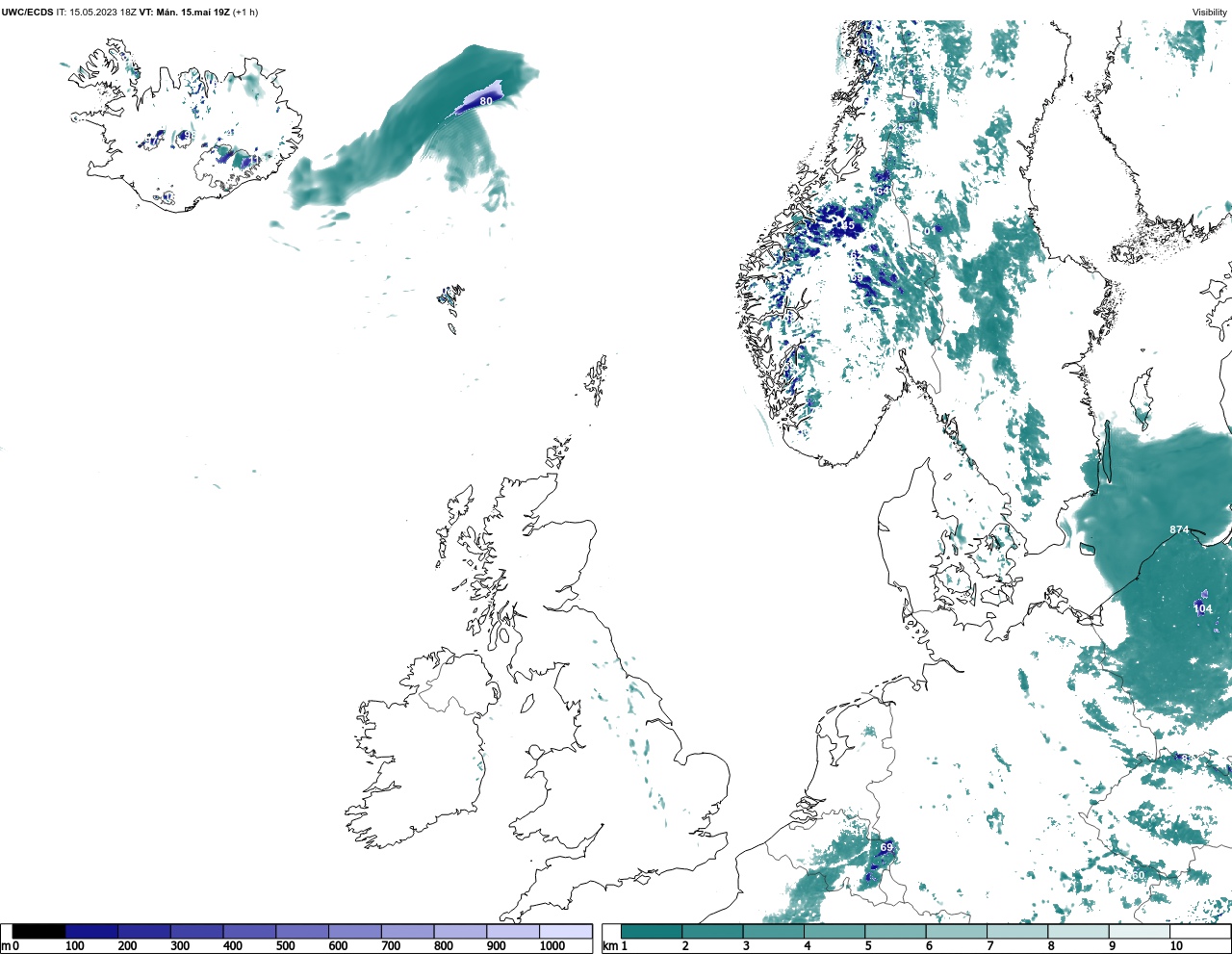The height and width of the screenshot is (954, 1232).
Task: Click the black 0–100 m legend swatch
Action: [39, 932]
